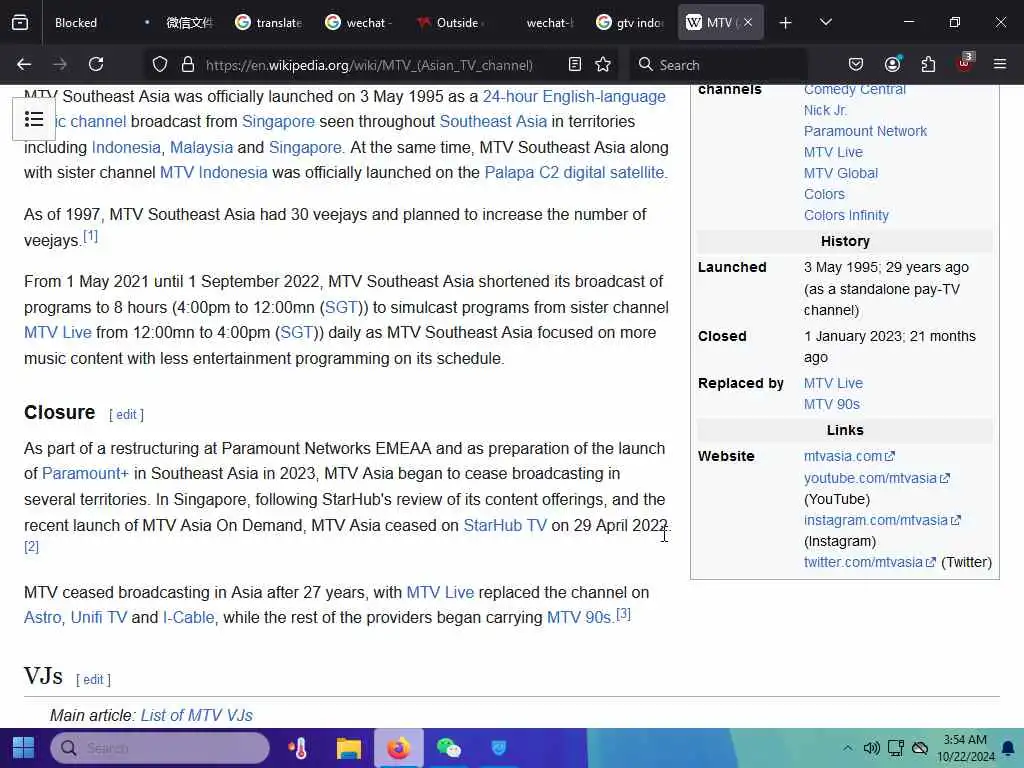View site security padlock info

click(x=188, y=64)
